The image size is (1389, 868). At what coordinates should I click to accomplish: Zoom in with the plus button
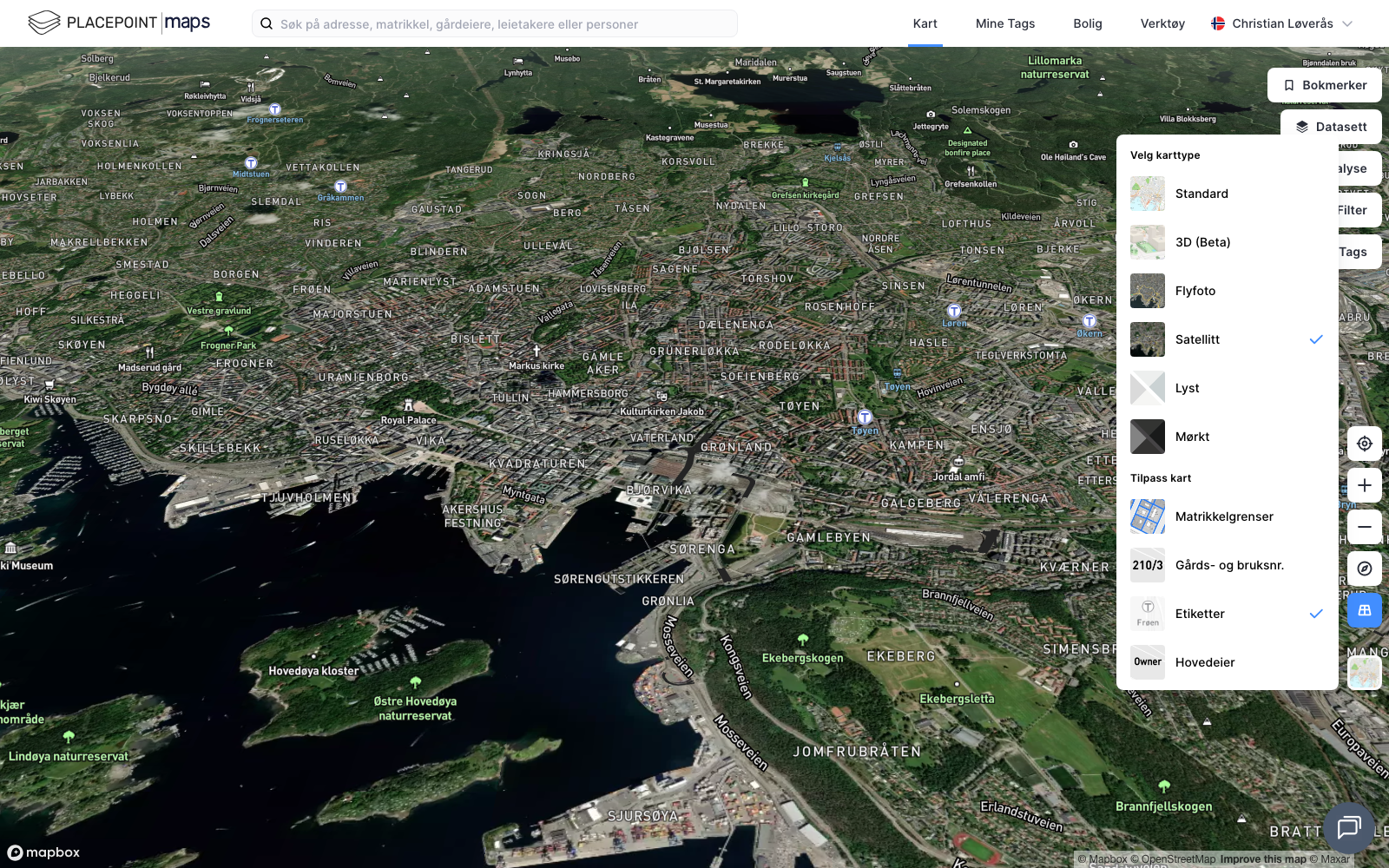click(x=1365, y=485)
